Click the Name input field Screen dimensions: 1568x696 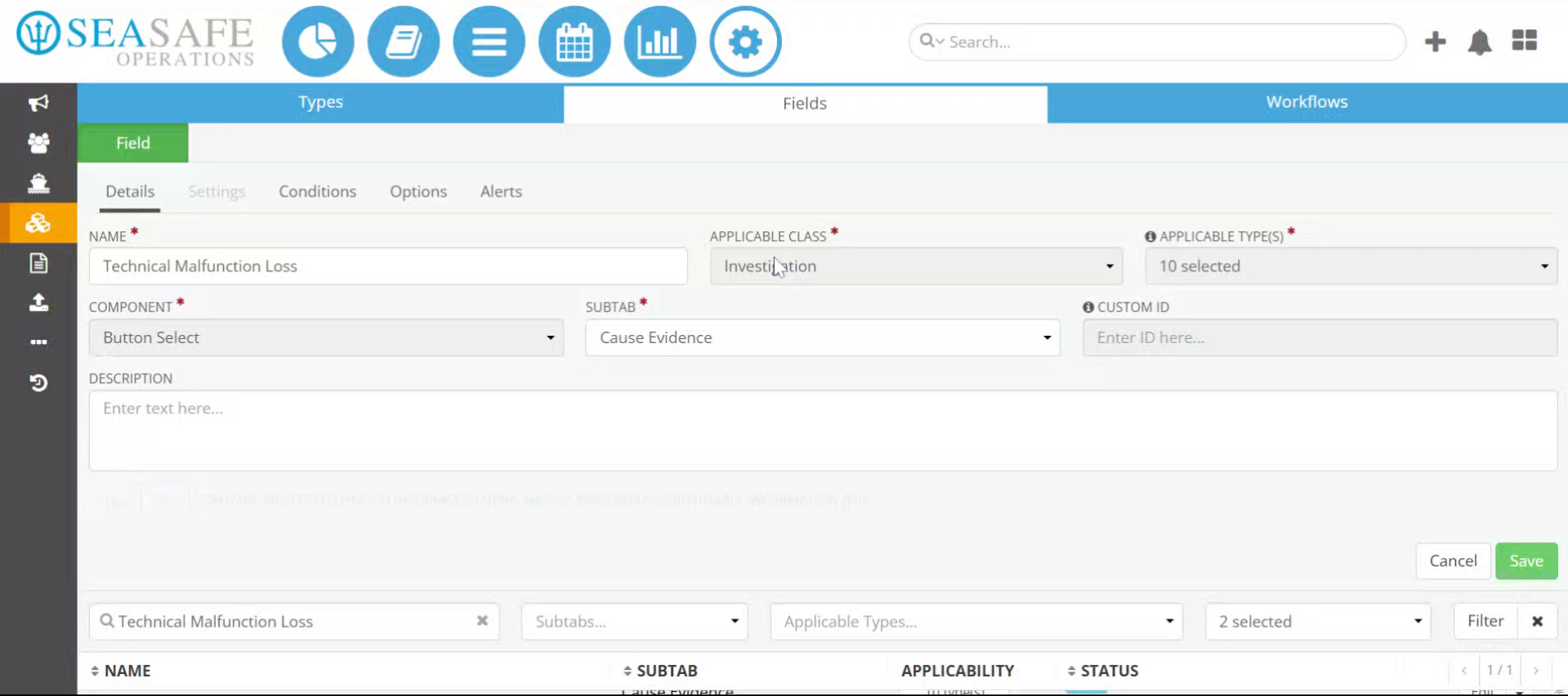[x=388, y=266]
